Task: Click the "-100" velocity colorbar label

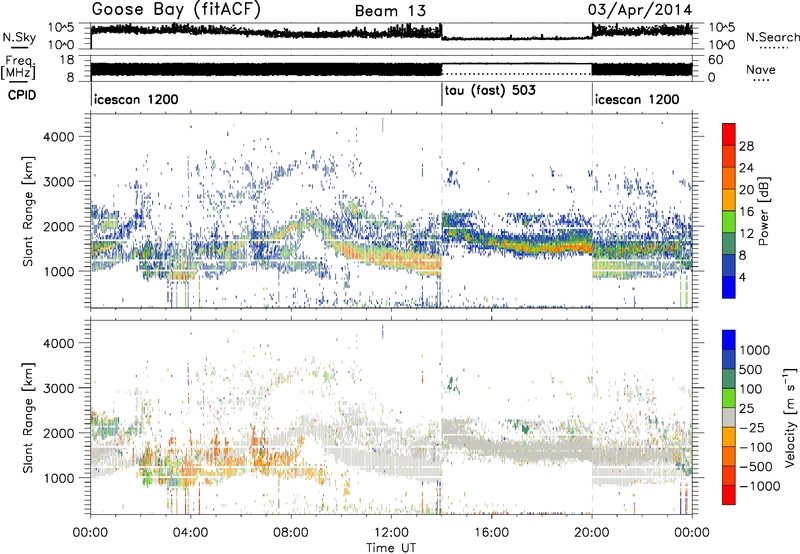Action: 756,447
